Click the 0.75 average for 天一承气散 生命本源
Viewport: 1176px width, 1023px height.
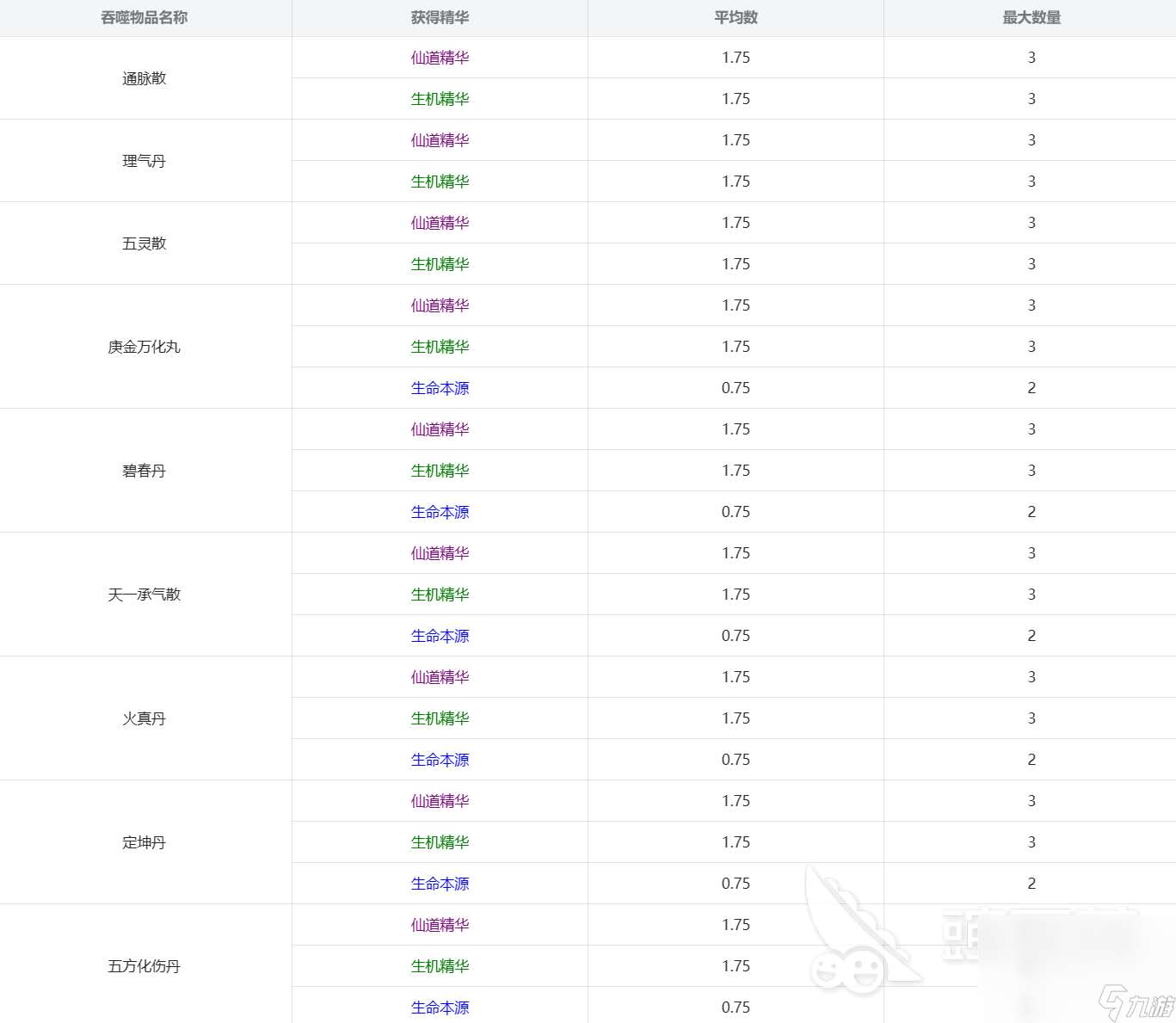coord(736,636)
